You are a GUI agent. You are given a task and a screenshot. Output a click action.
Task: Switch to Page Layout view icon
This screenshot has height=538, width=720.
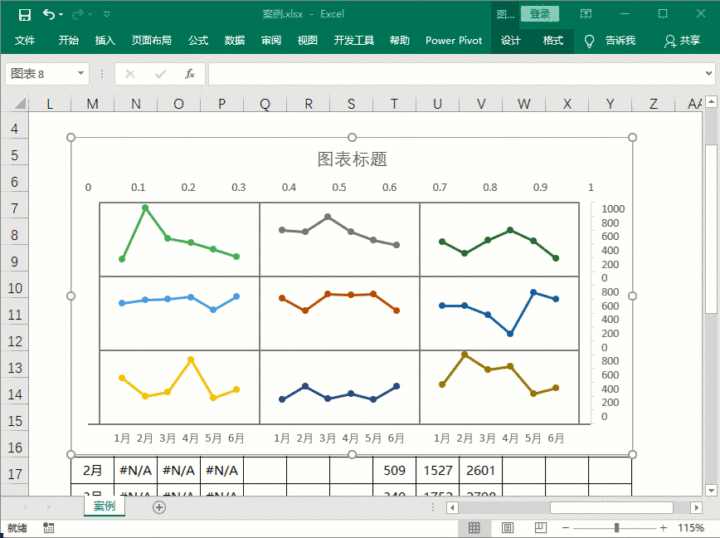(x=507, y=528)
